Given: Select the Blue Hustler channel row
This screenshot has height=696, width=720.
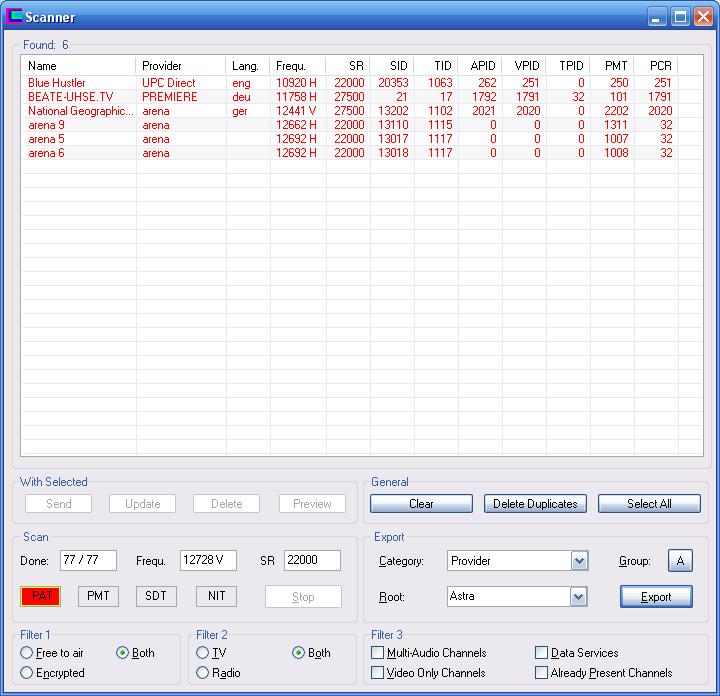Looking at the screenshot, I should pyautogui.click(x=362, y=83).
